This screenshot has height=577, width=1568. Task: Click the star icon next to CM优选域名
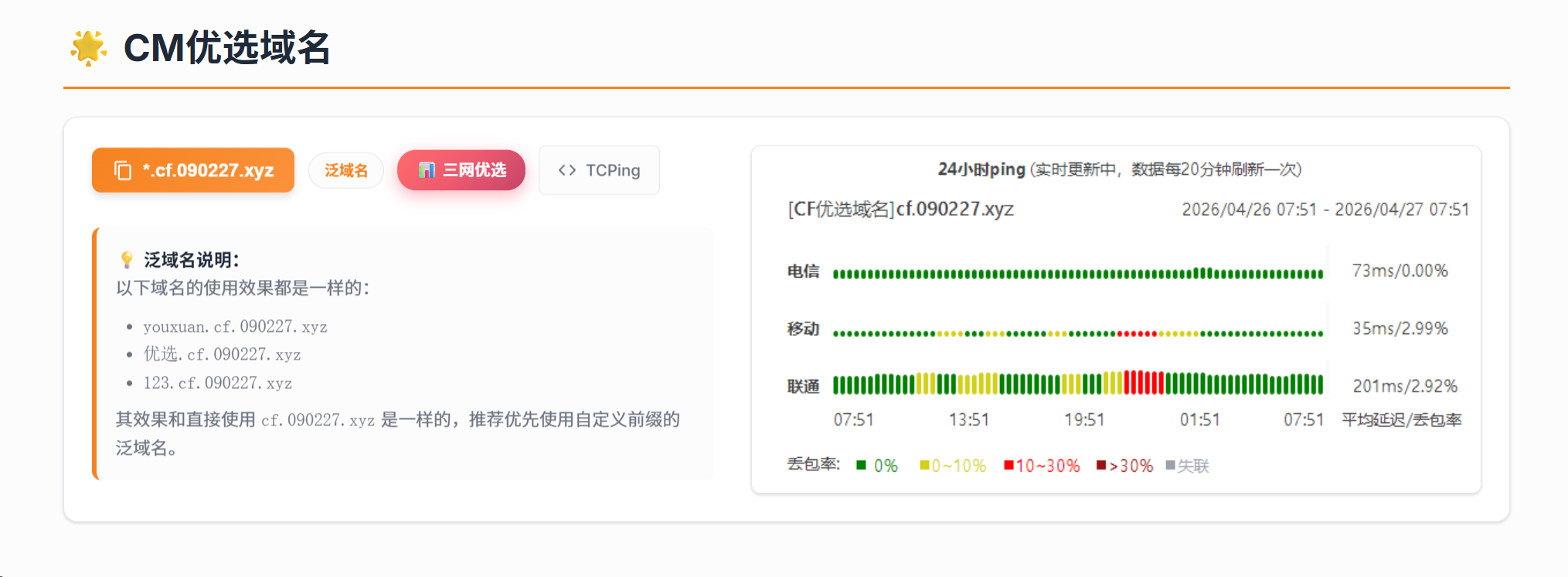point(88,48)
